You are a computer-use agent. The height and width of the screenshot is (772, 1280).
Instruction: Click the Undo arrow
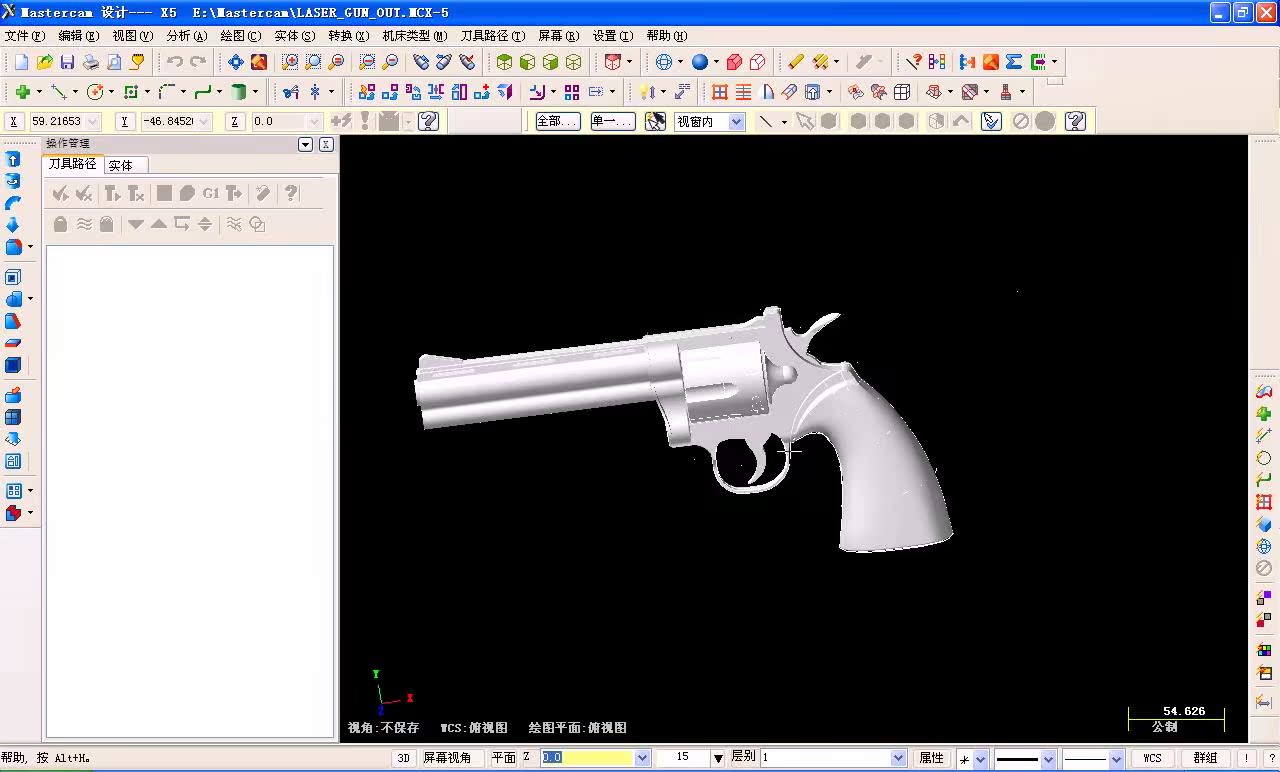pyautogui.click(x=174, y=62)
